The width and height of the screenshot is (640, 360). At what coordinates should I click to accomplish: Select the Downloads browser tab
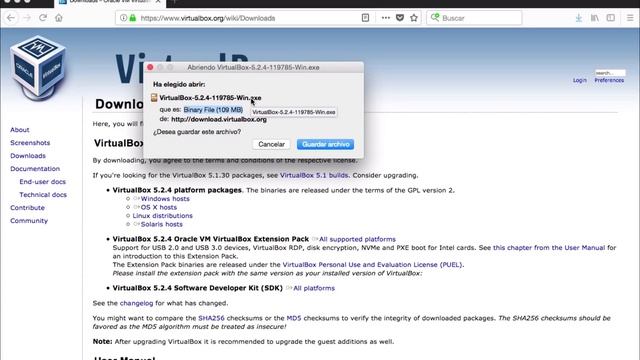[x=109, y=2]
